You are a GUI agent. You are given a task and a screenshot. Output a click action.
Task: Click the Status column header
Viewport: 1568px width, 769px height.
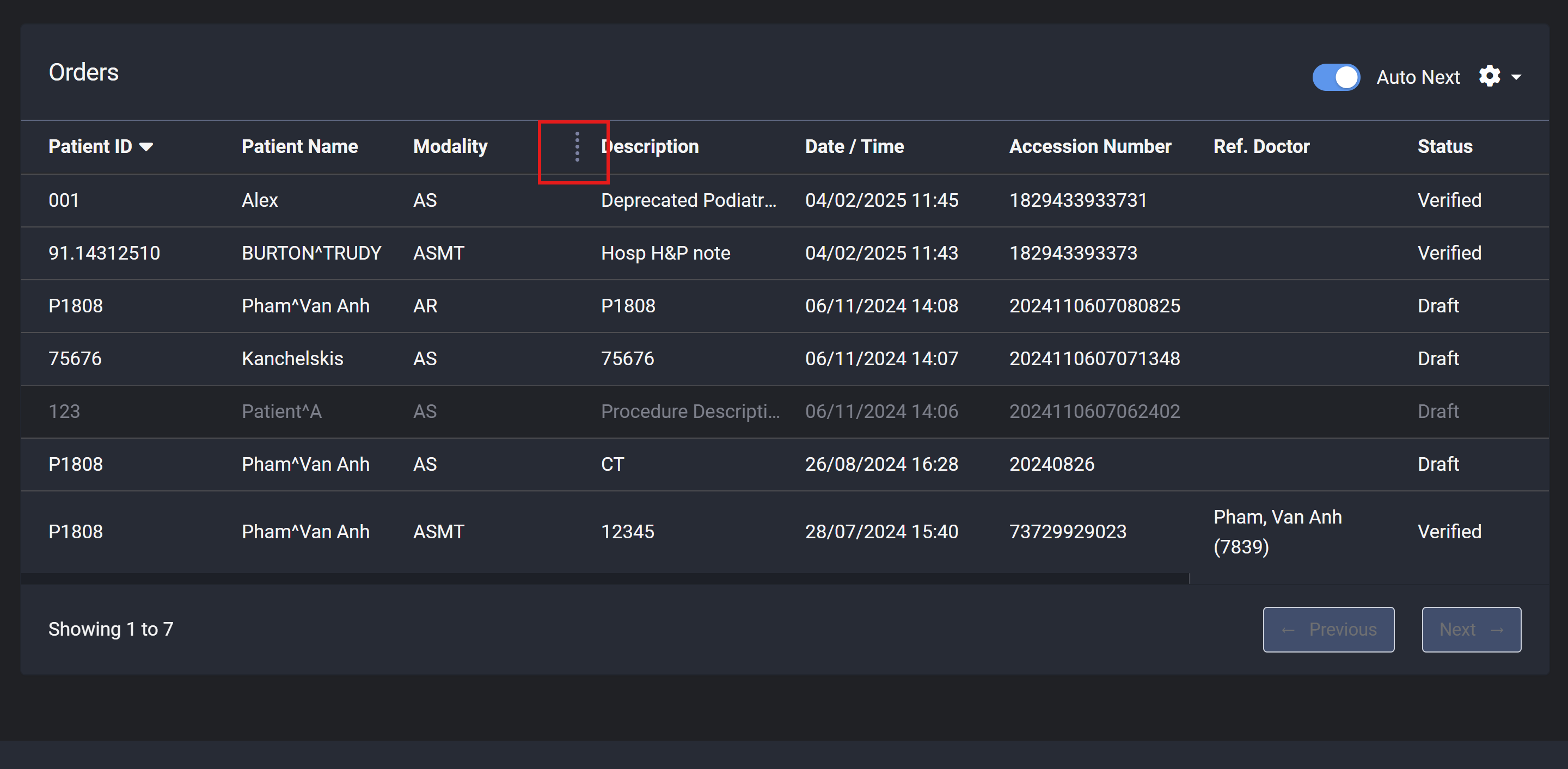tap(1444, 146)
